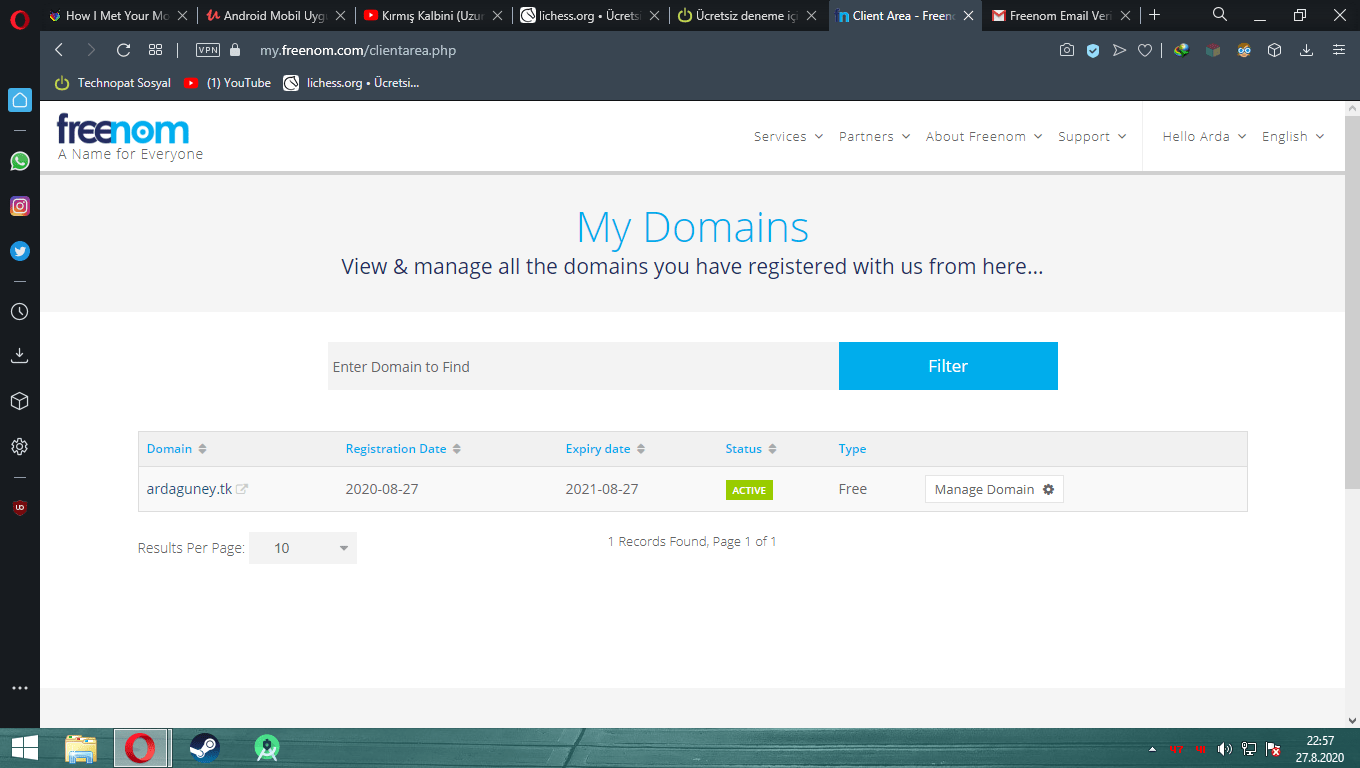Open the taskbar clock and date
Image resolution: width=1360 pixels, height=768 pixels.
(x=1321, y=748)
